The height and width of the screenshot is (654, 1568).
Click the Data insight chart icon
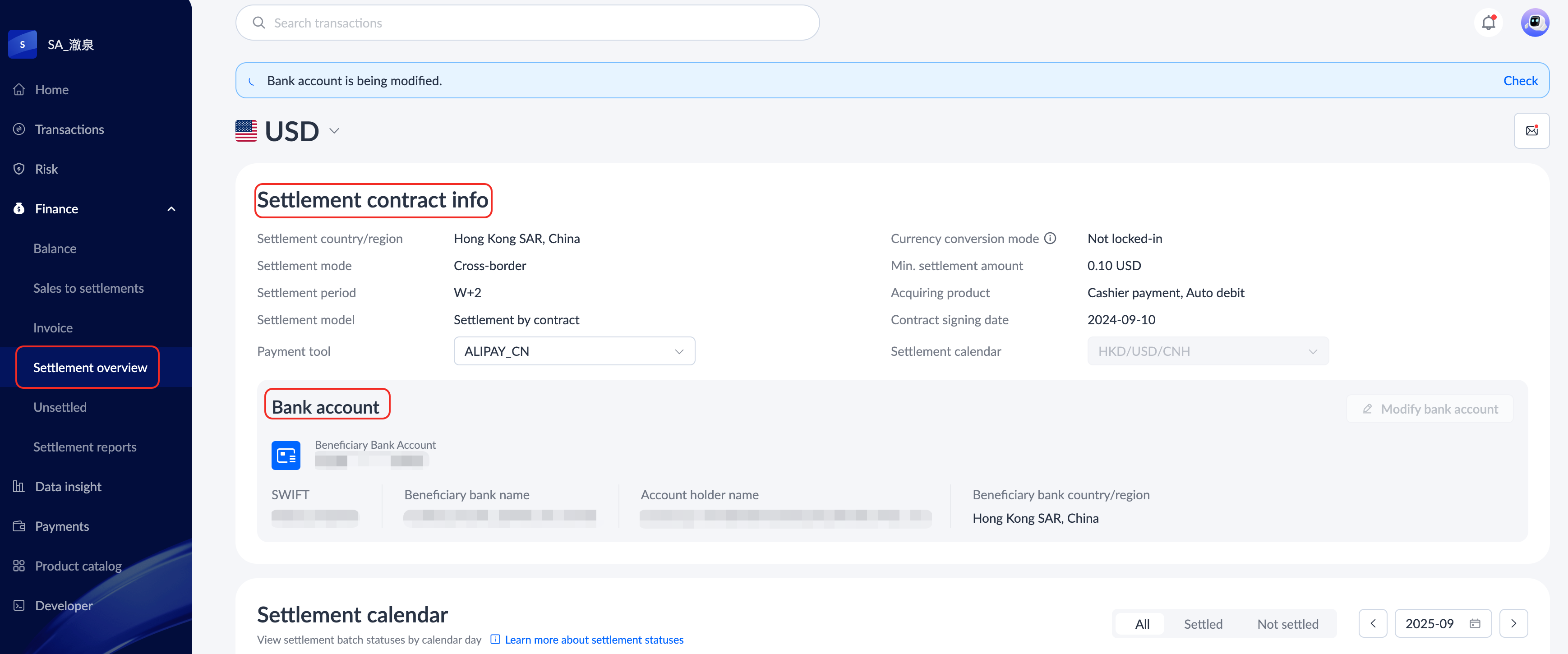(x=19, y=487)
